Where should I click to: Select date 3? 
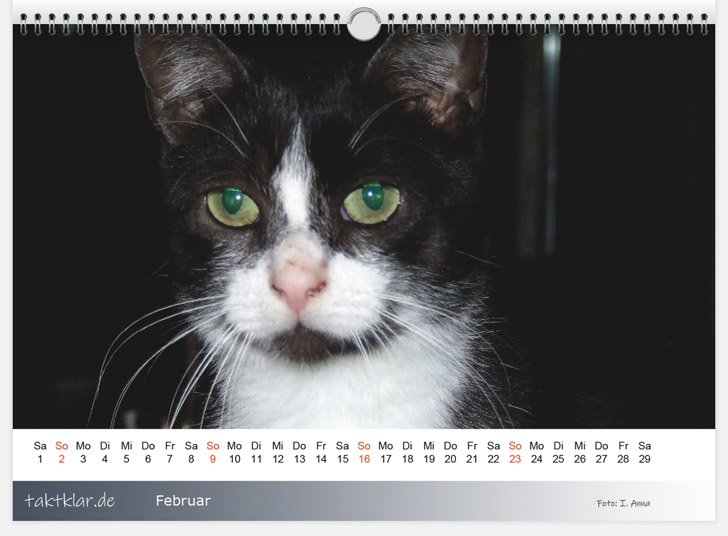83,459
